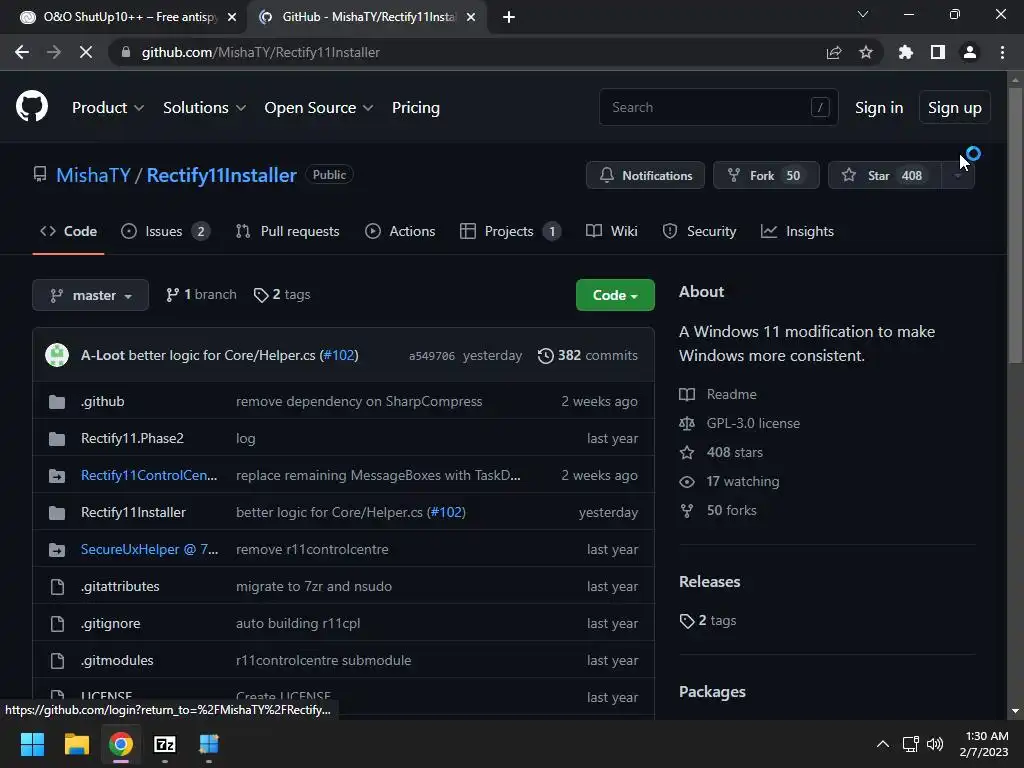The height and width of the screenshot is (768, 1024).
Task: Open a new browser tab with the plus button
Action: [509, 17]
